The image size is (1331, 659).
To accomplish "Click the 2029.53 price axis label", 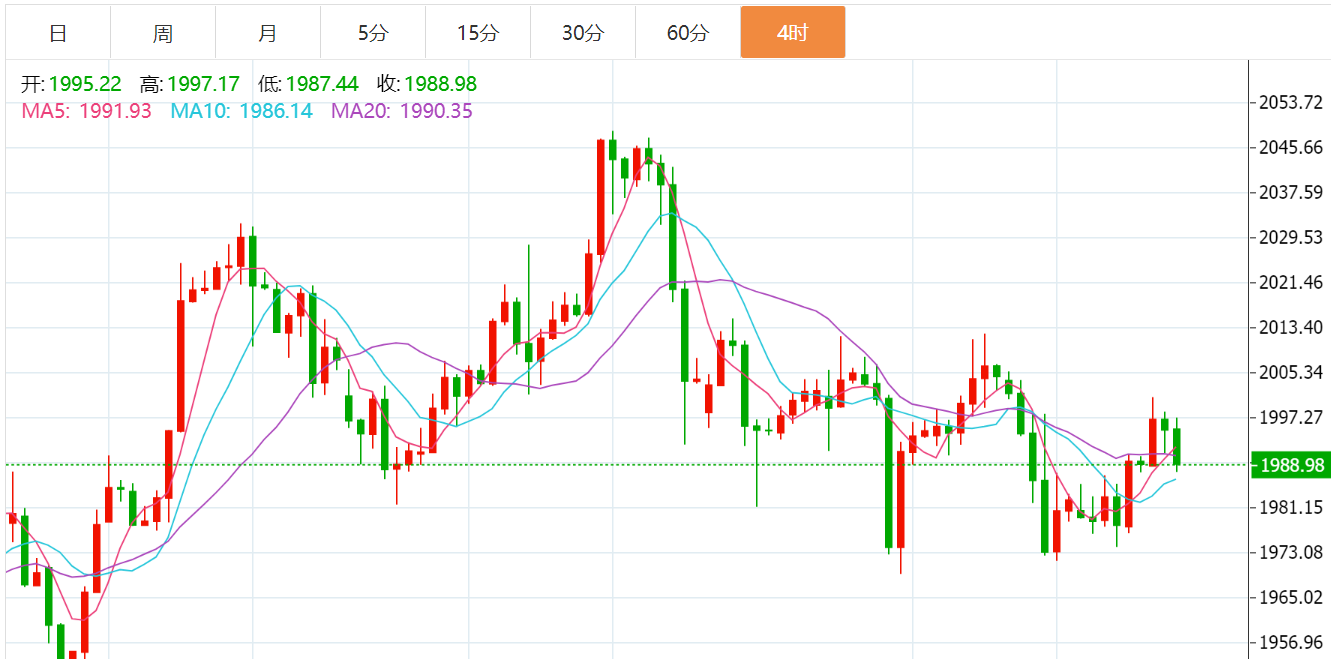I will [x=1291, y=237].
